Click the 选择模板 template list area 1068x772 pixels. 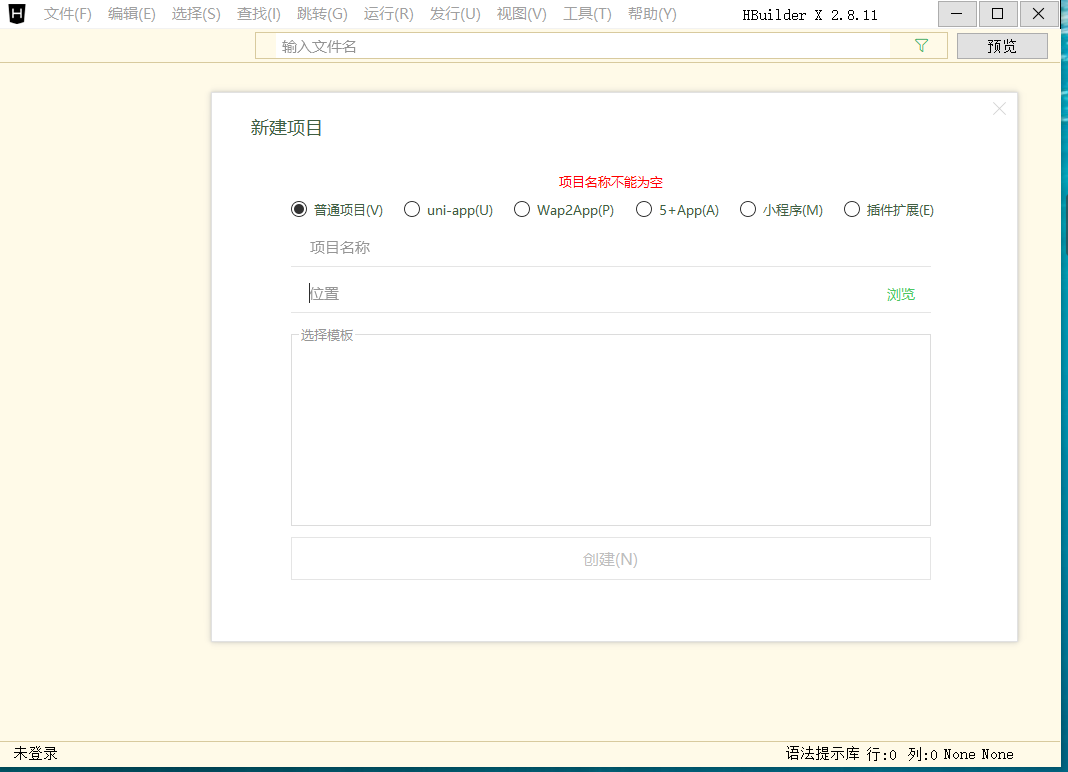(610, 430)
